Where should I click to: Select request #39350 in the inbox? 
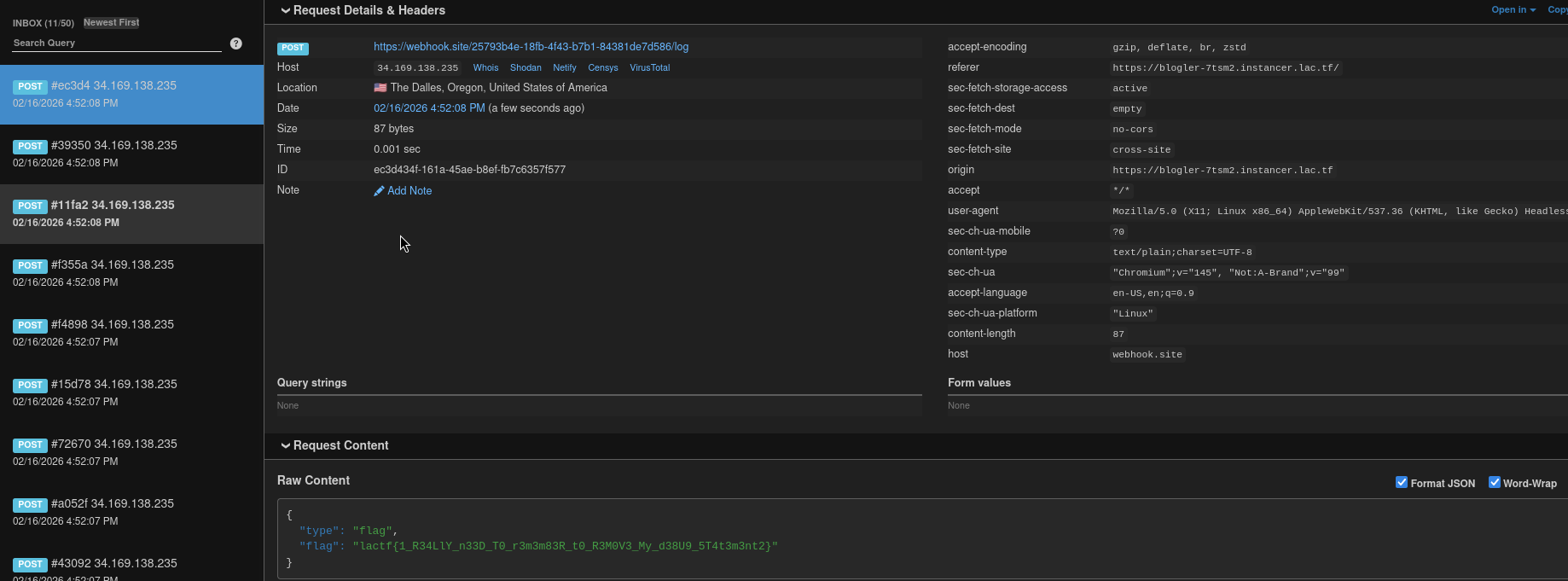pos(131,154)
